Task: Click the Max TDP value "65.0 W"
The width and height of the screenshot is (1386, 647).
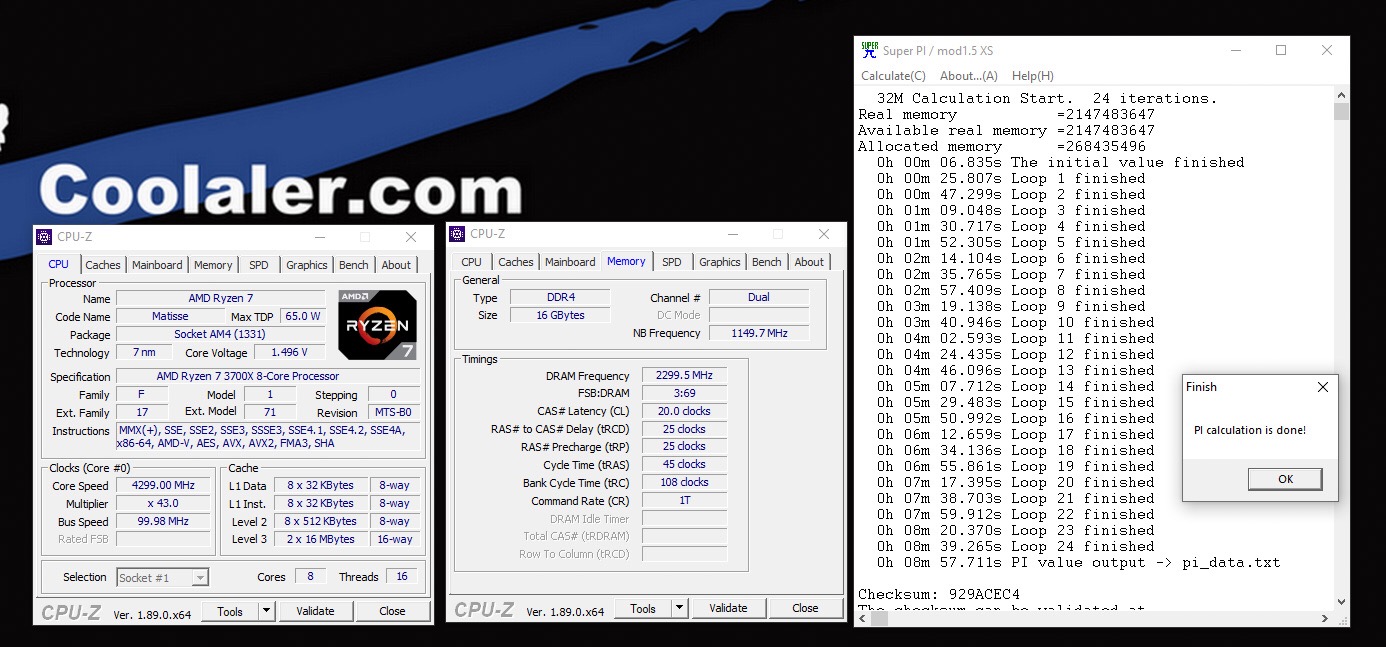Action: [303, 316]
